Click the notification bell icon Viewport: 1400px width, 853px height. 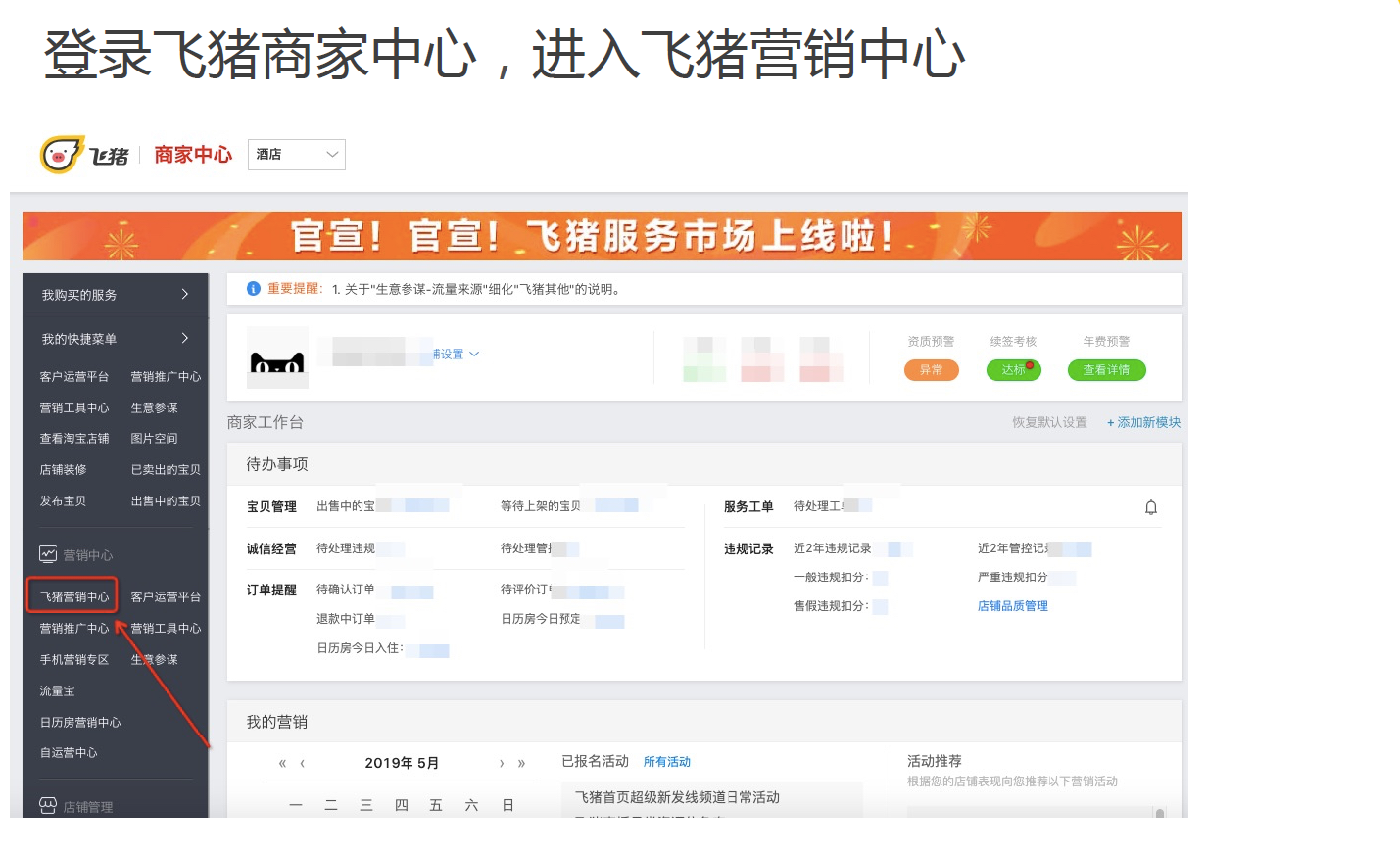pyautogui.click(x=1151, y=507)
